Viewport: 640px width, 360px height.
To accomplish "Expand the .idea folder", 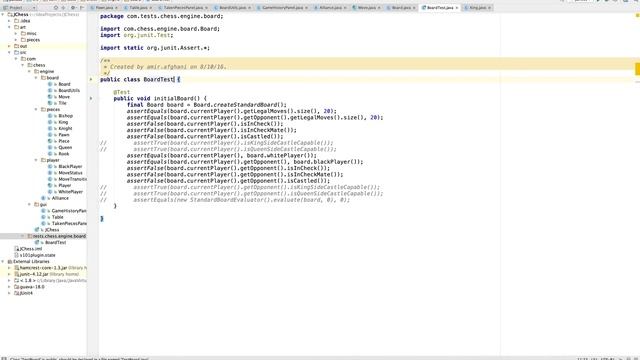I will (x=9, y=21).
